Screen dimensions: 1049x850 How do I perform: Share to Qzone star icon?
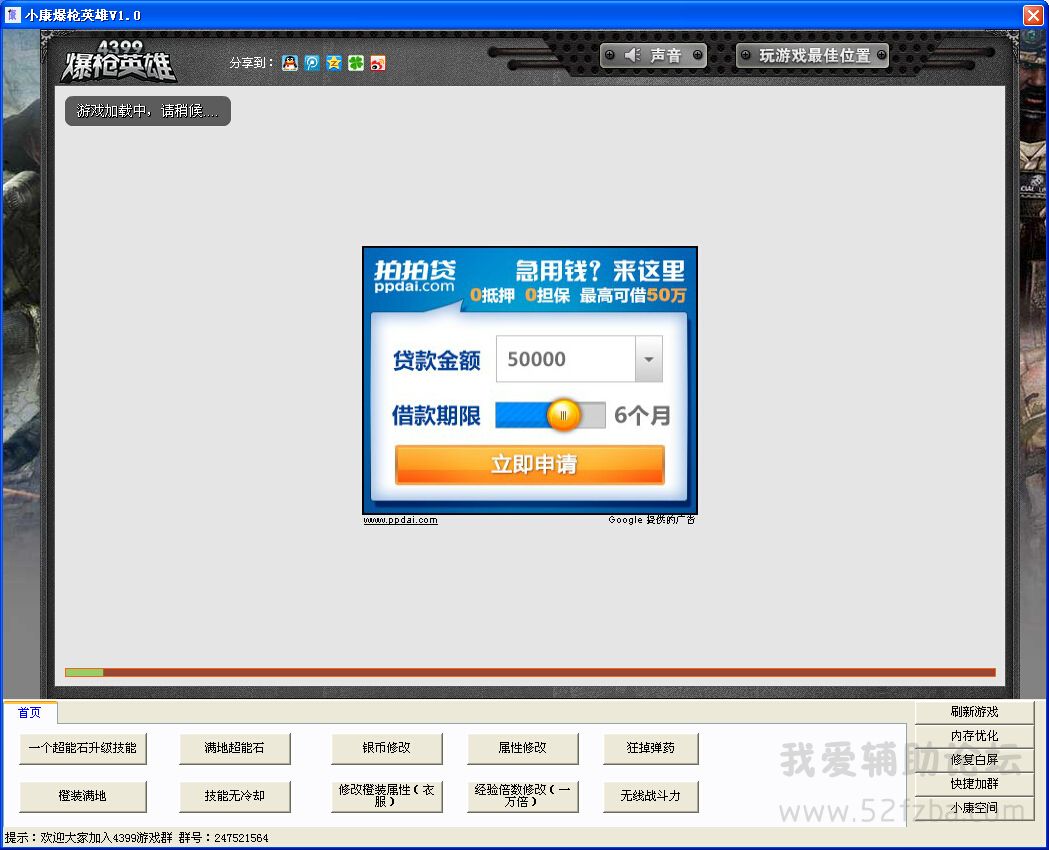click(x=334, y=64)
